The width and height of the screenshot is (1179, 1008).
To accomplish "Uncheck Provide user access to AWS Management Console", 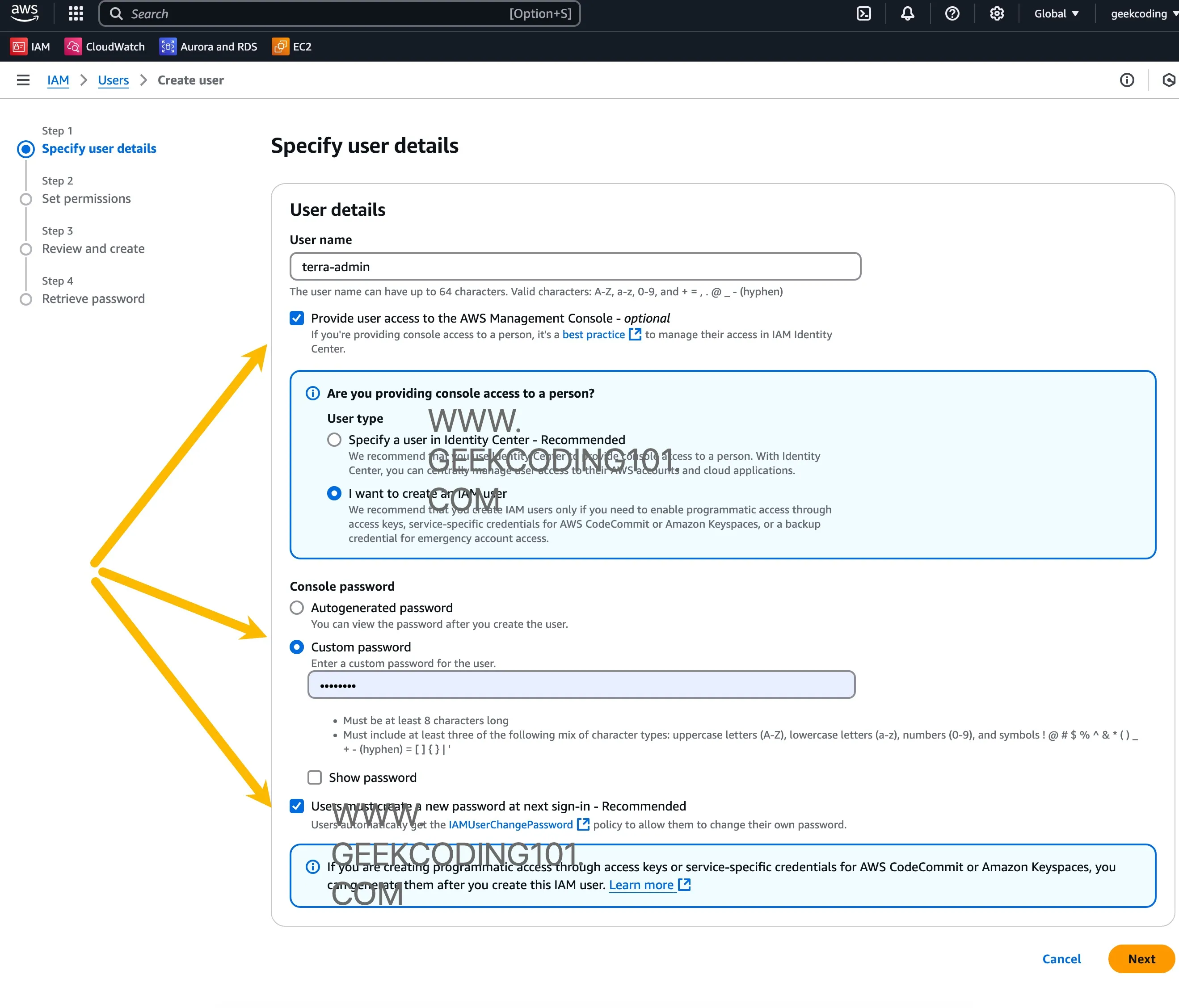I will click(x=296, y=318).
